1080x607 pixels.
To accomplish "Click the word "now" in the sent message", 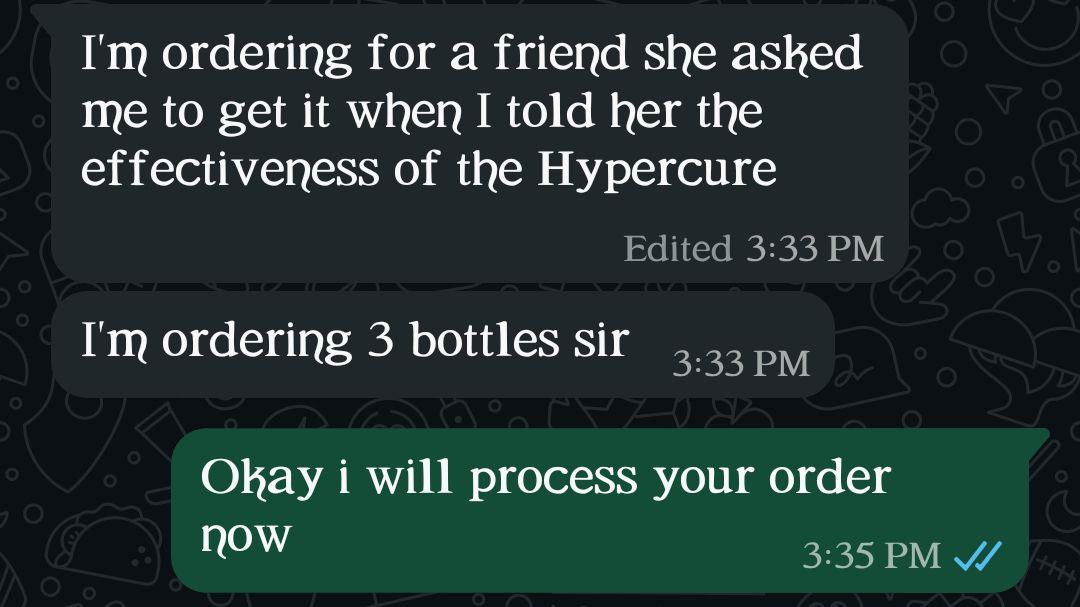I will pyautogui.click(x=247, y=536).
